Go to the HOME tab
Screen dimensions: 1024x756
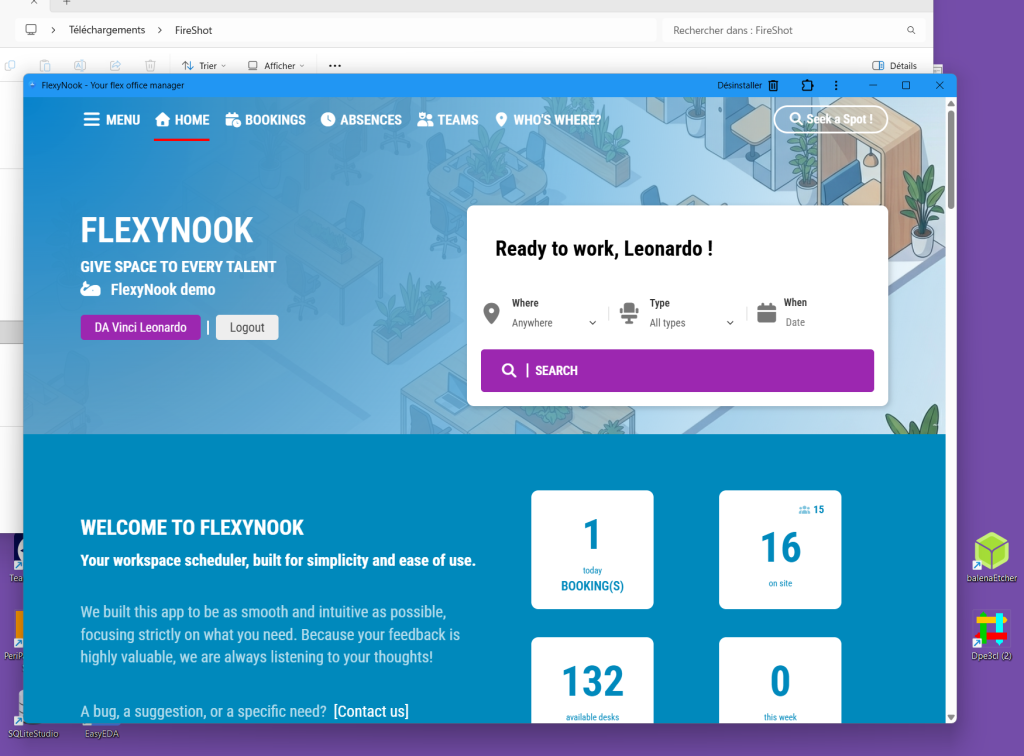coord(182,119)
